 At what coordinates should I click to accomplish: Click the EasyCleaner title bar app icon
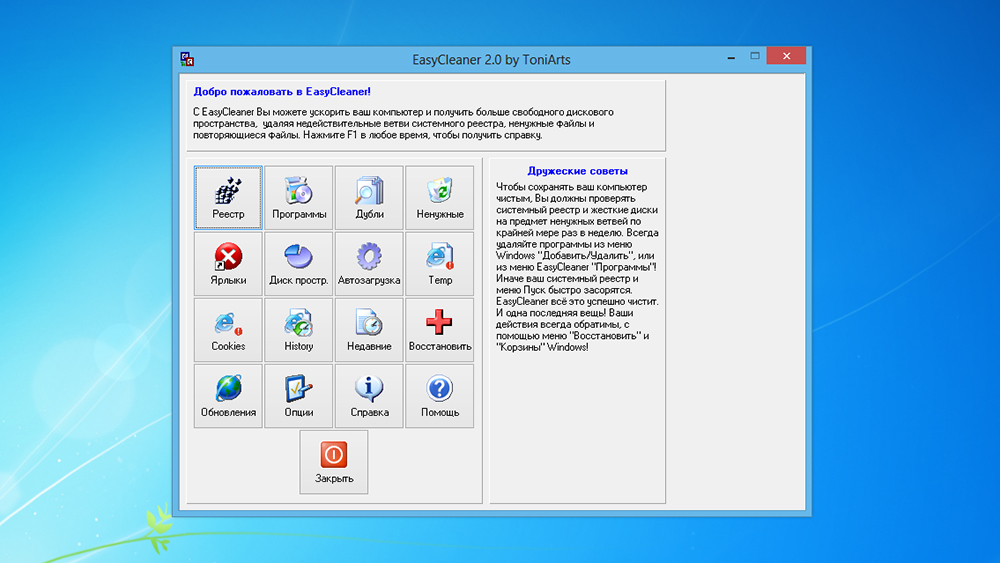coord(187,58)
